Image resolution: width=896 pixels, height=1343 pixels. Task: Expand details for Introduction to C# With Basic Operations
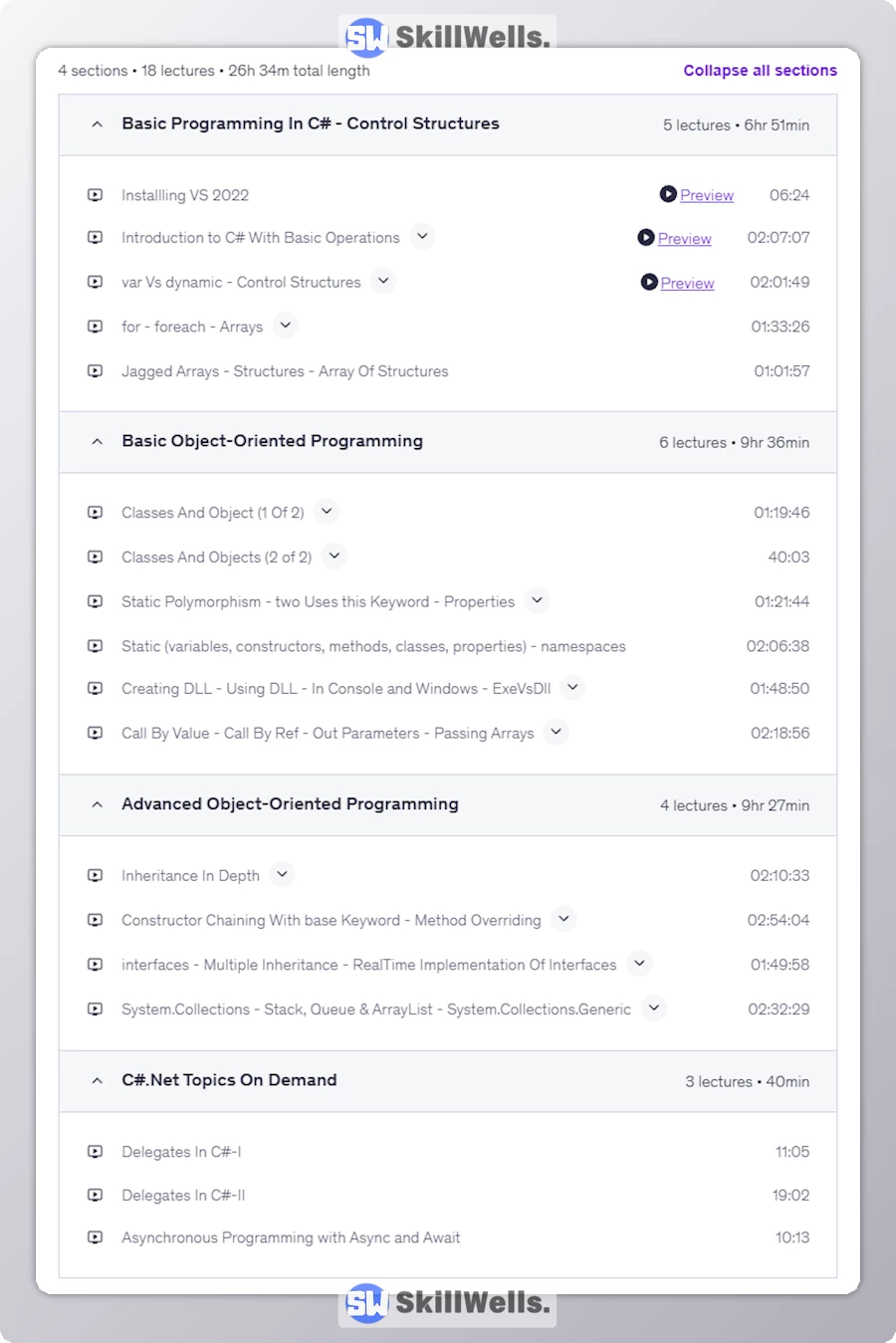point(422,237)
